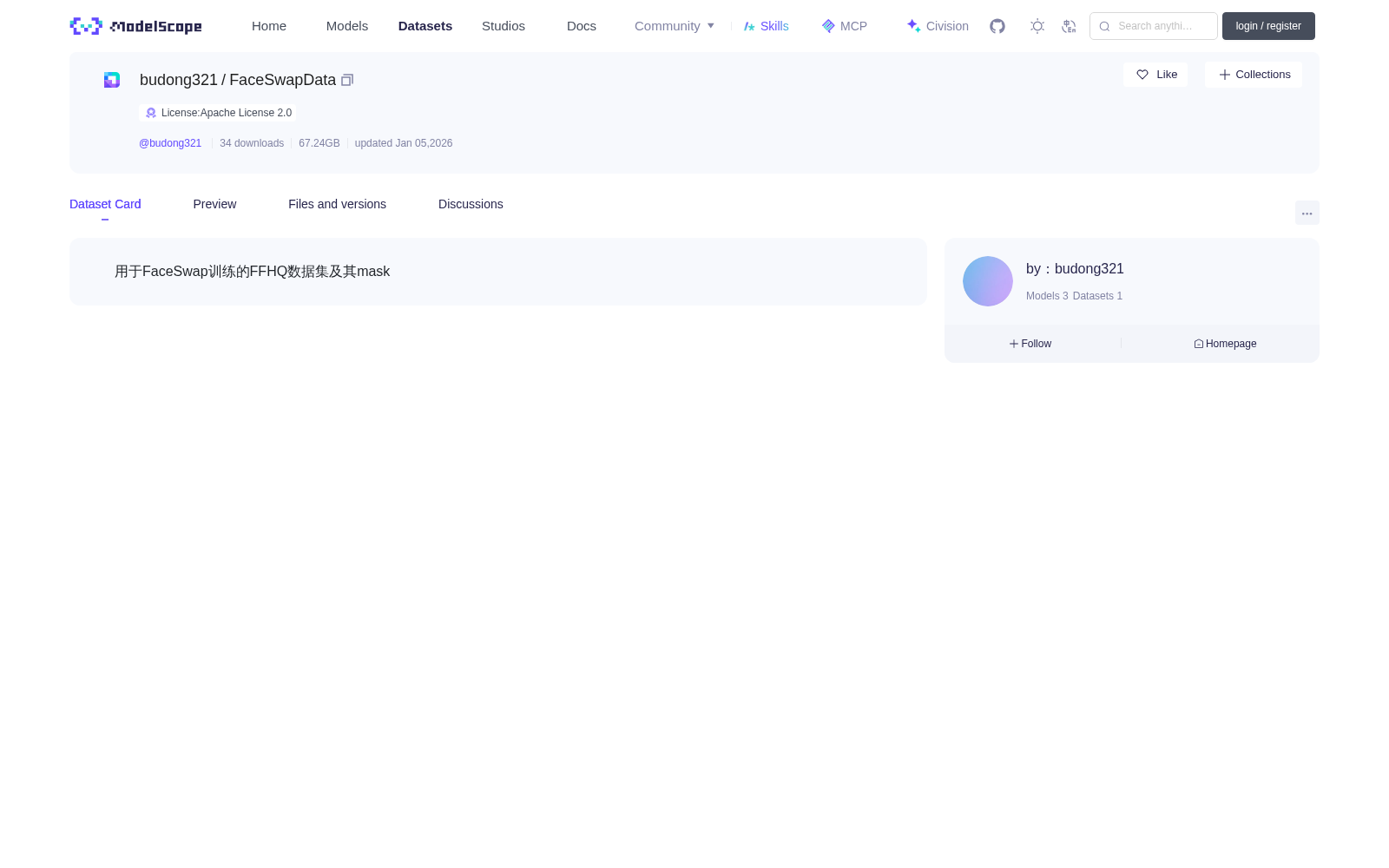Click the budong321 gradient avatar
The width and height of the screenshot is (1389, 868).
(988, 281)
